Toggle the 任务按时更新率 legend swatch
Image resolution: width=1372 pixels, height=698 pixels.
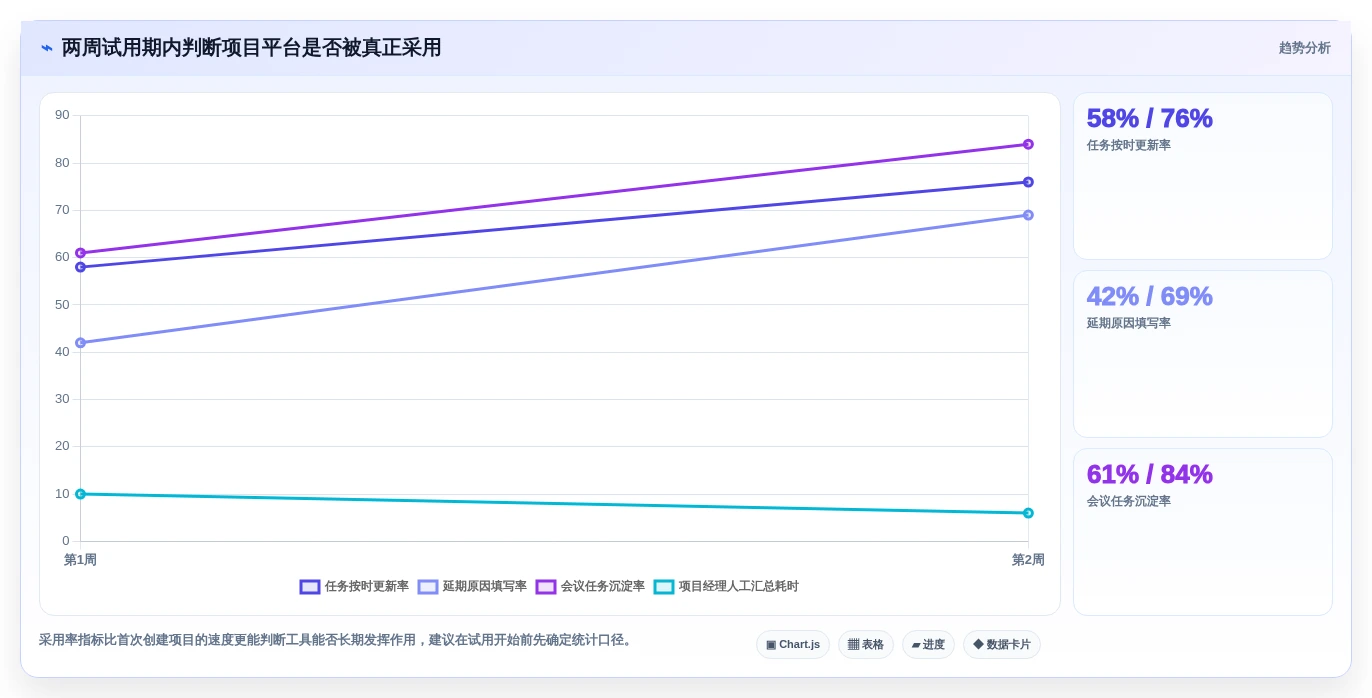310,587
